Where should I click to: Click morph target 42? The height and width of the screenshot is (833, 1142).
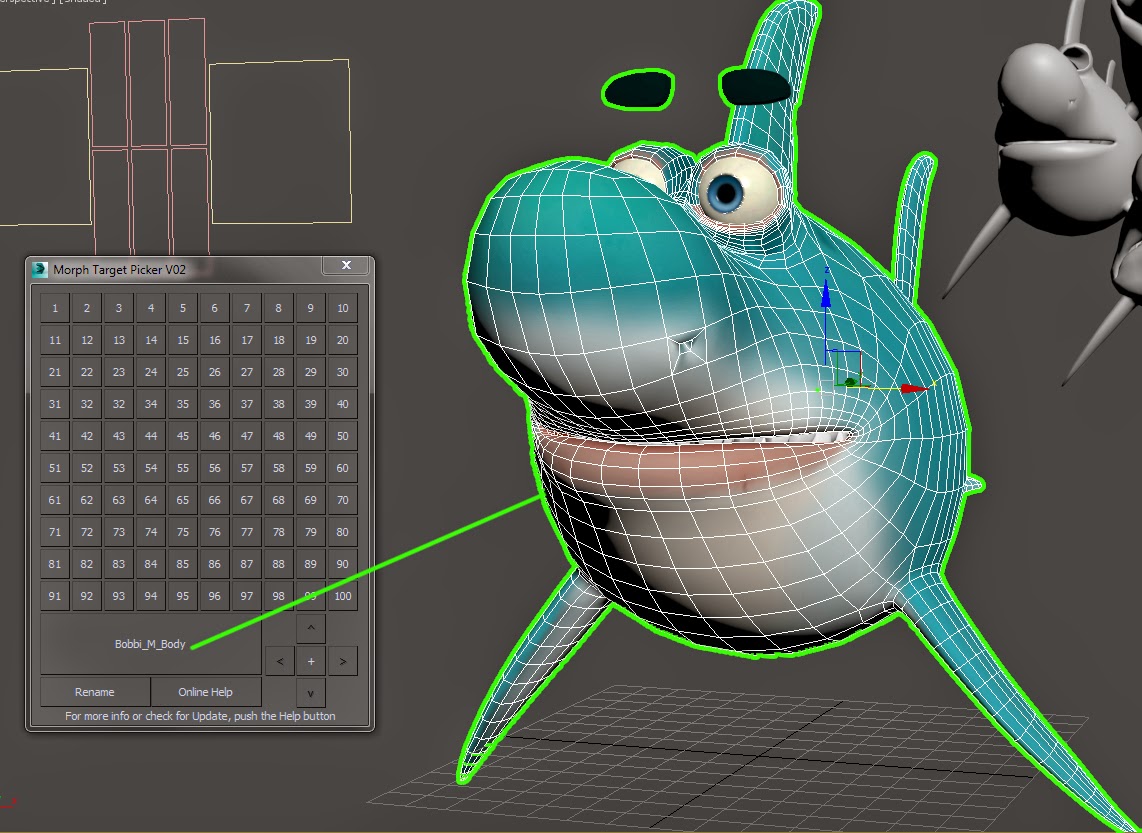coord(87,436)
